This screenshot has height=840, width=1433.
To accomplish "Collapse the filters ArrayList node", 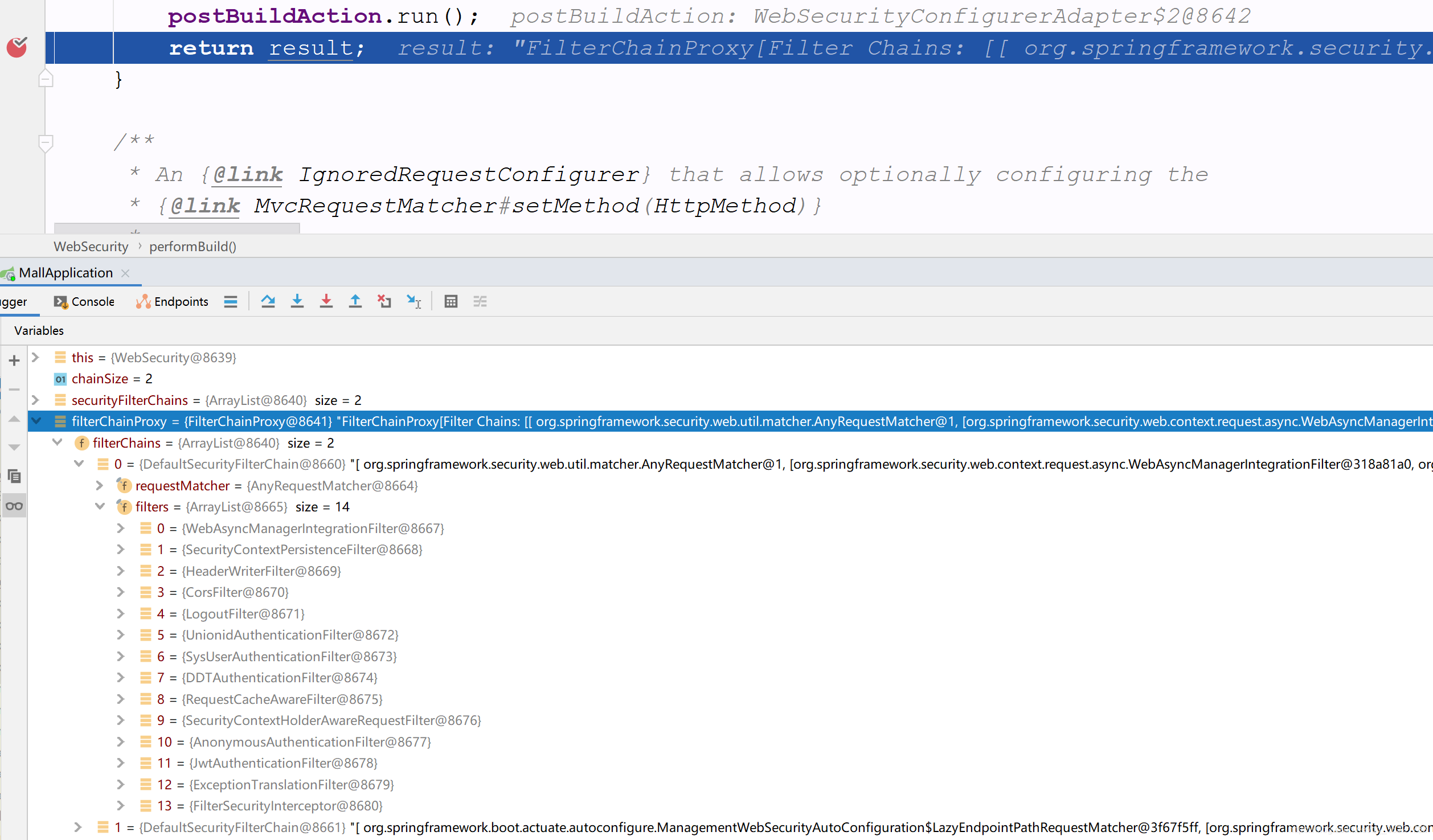I will pos(100,506).
